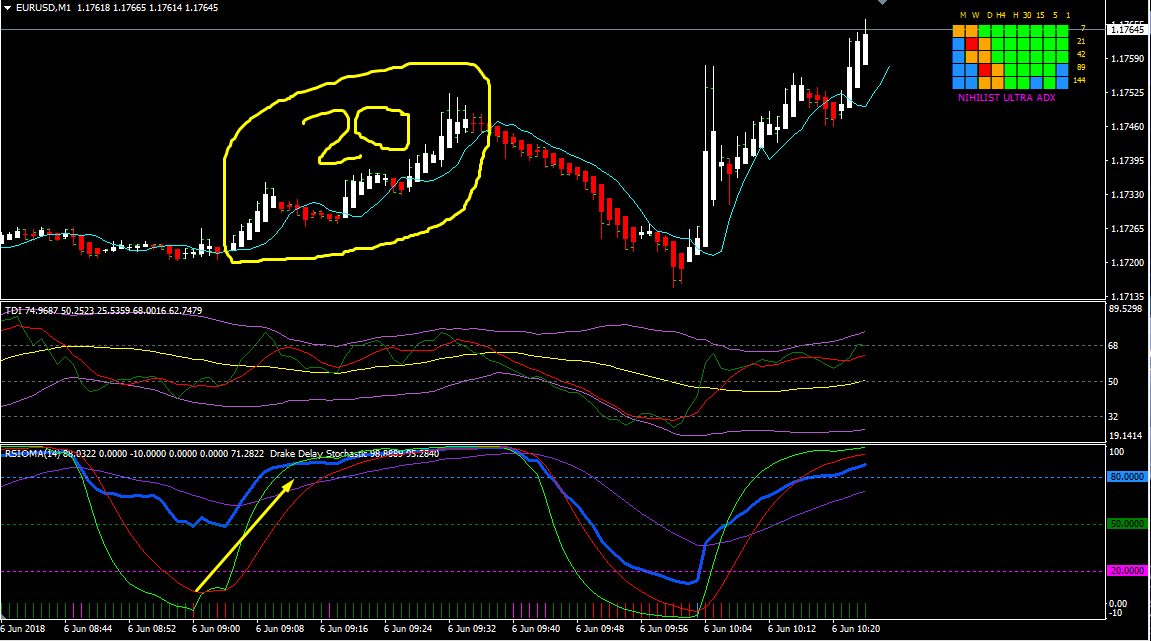This screenshot has width=1151, height=641.
Task: Click the 1.17460 price axis label
Action: [x=1128, y=127]
